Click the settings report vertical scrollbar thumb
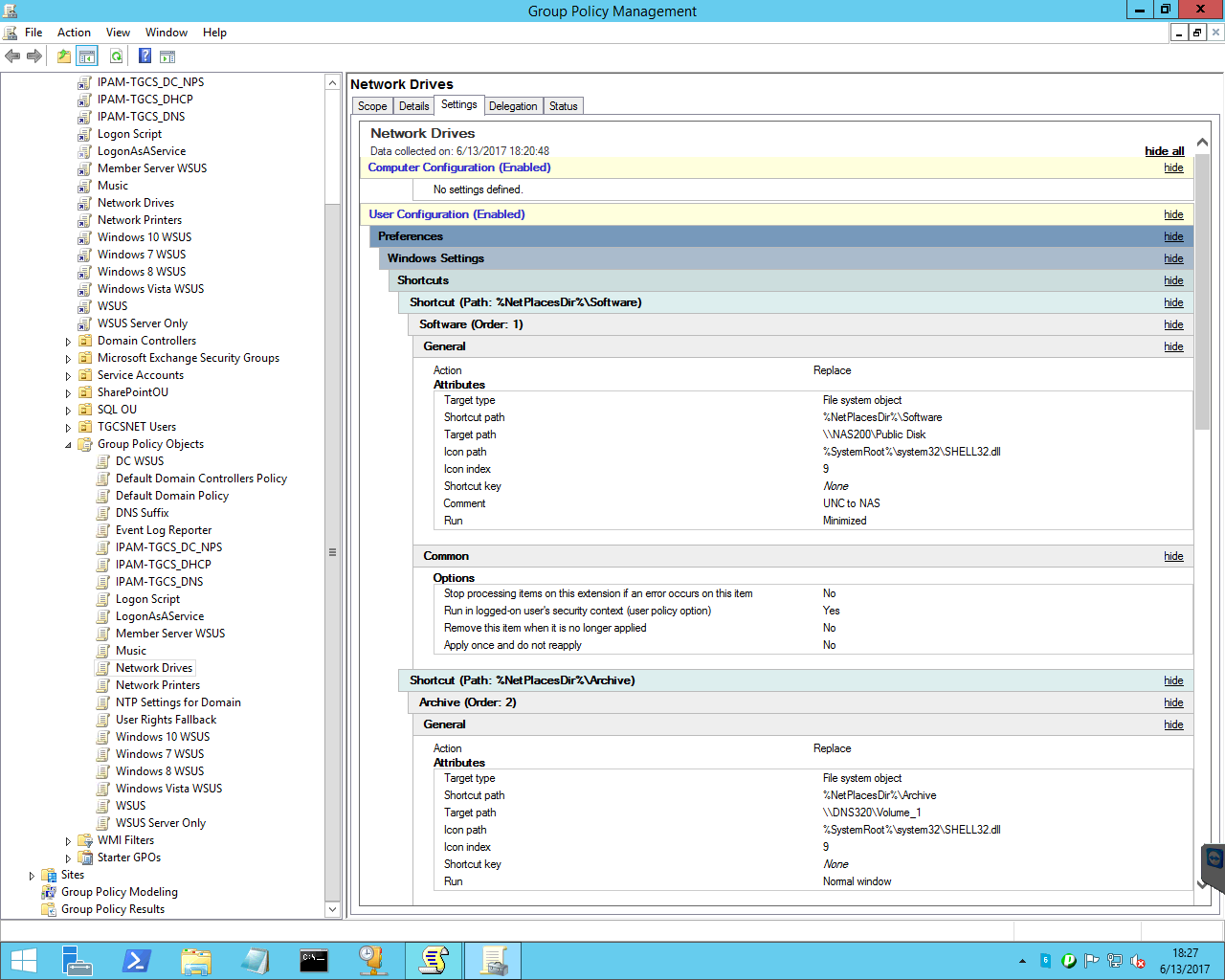 pos(1202,292)
